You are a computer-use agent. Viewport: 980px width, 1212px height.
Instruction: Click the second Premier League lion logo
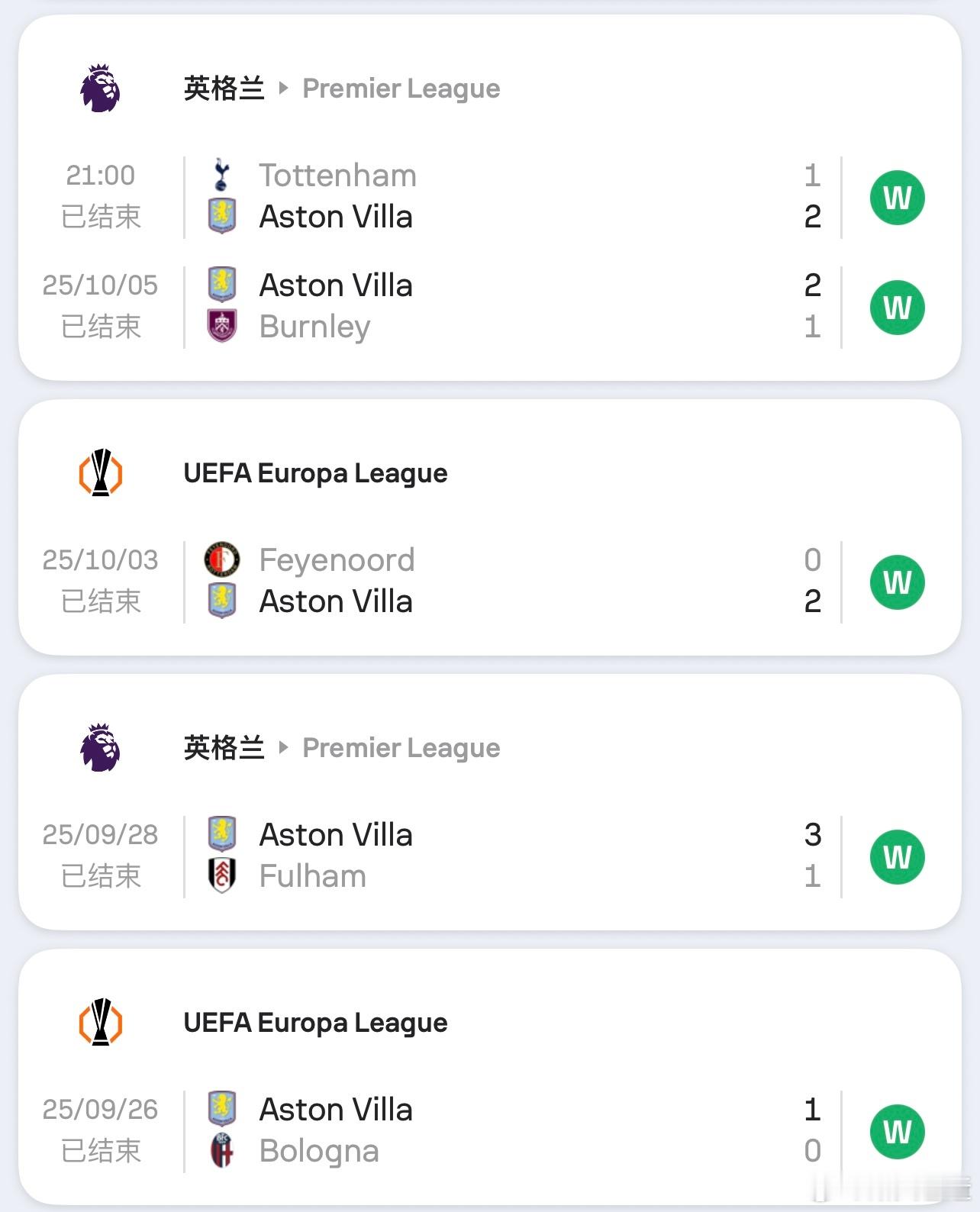100,748
